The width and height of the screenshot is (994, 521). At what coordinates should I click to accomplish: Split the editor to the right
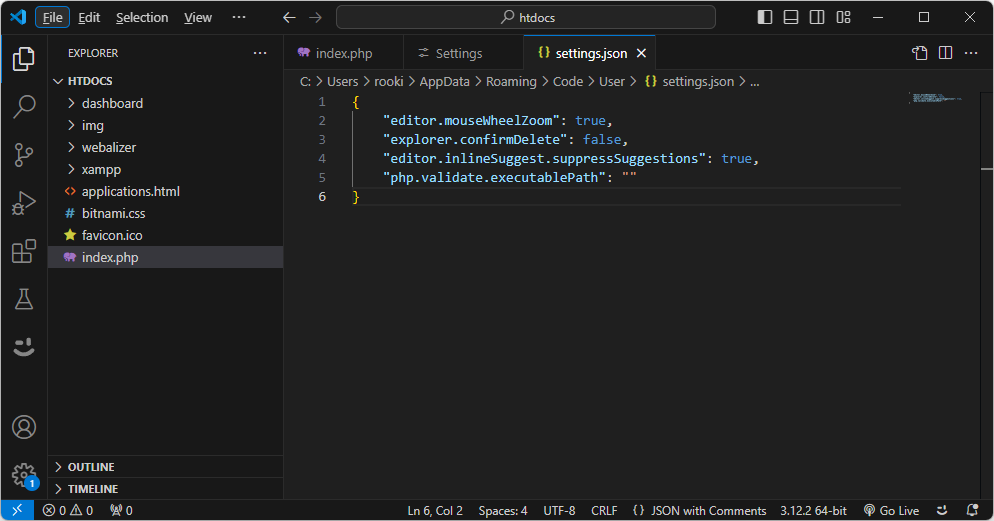(x=945, y=53)
